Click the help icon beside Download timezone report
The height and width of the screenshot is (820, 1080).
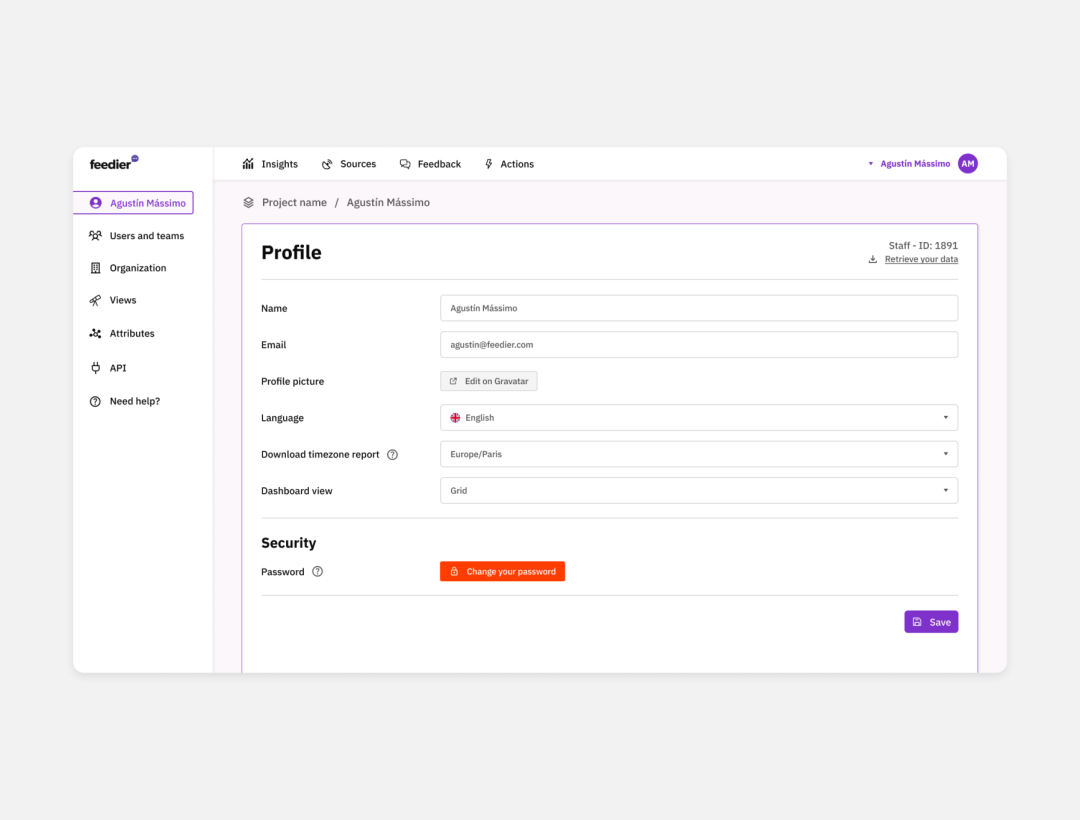click(392, 455)
